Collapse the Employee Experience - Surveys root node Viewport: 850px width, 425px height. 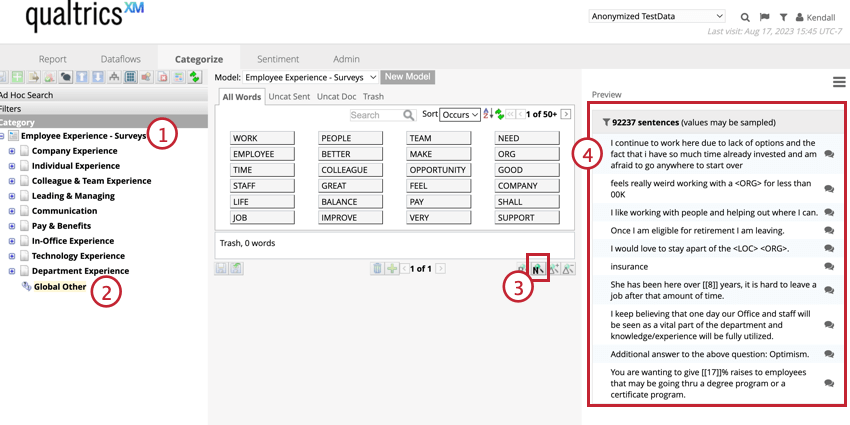(2, 136)
